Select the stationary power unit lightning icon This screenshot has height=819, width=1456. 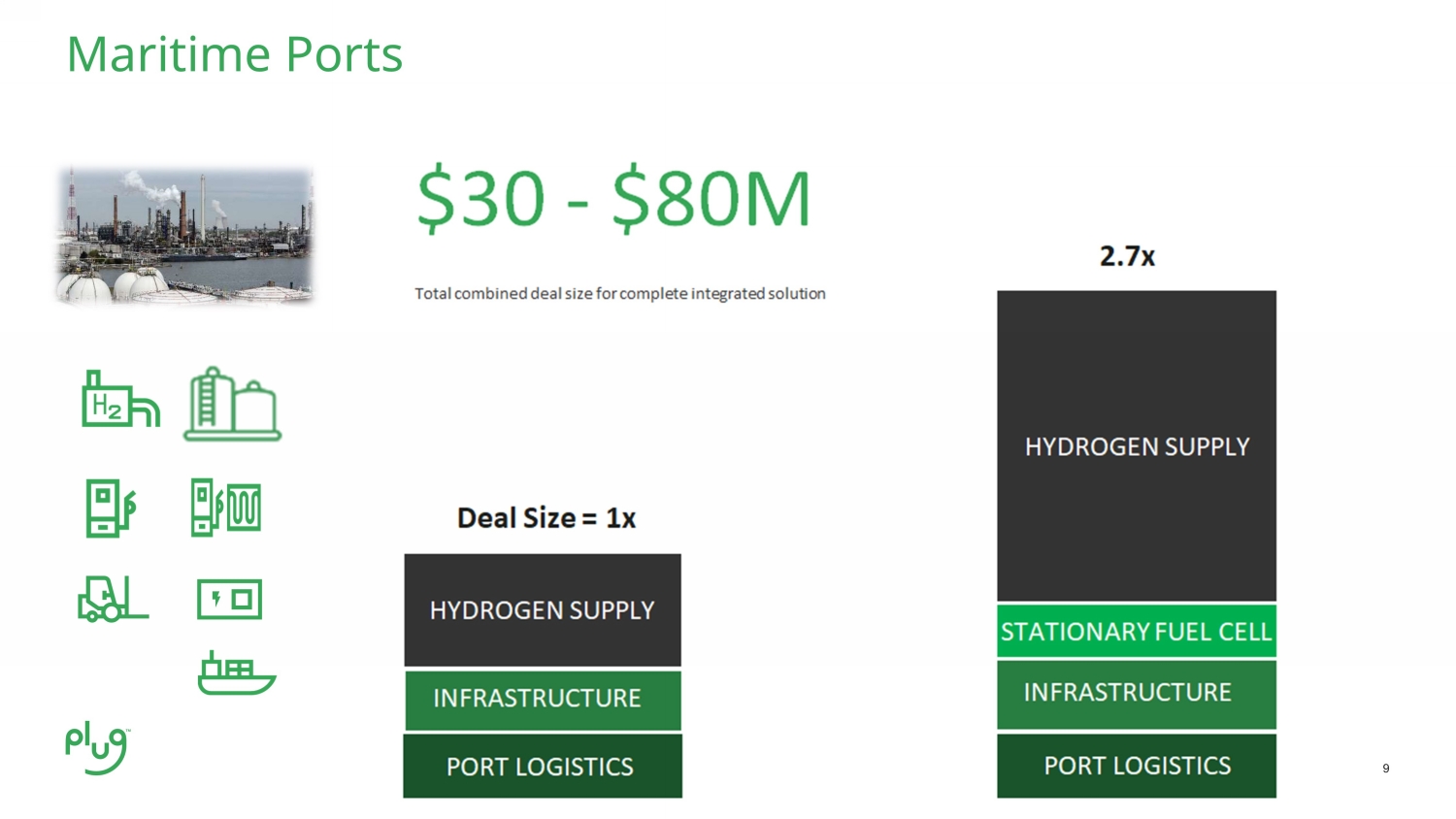click(x=229, y=599)
